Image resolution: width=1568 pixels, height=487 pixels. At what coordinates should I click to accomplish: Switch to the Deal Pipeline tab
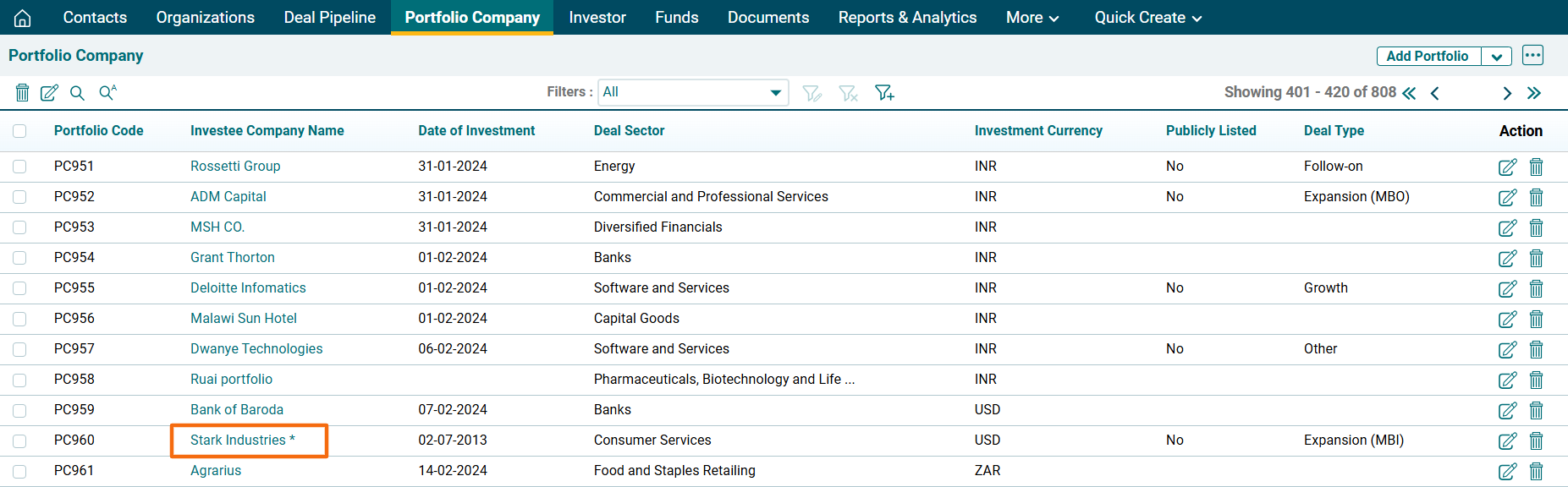[x=329, y=18]
